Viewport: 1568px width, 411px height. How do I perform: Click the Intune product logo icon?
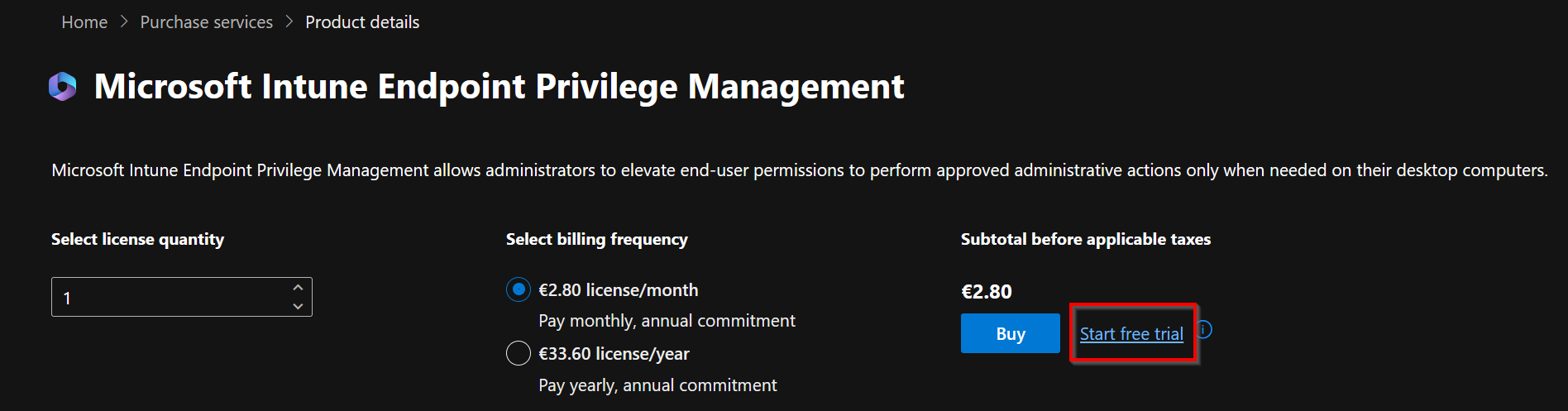63,86
